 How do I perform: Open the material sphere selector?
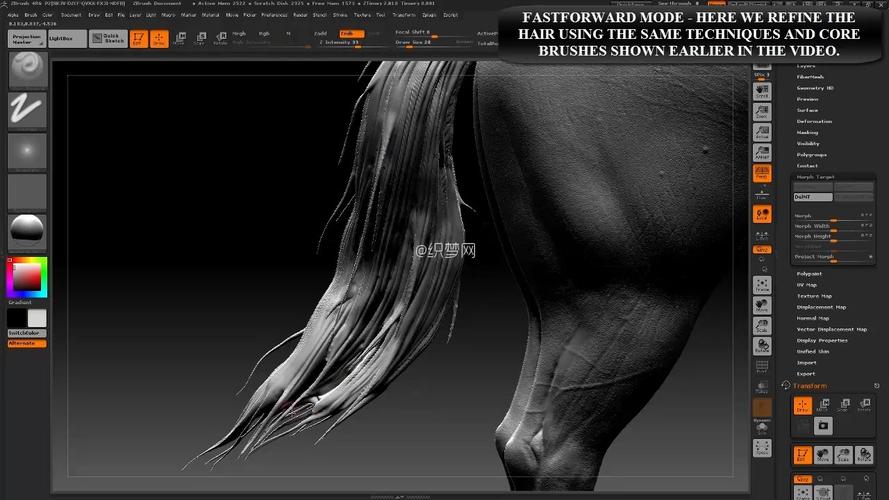click(27, 231)
